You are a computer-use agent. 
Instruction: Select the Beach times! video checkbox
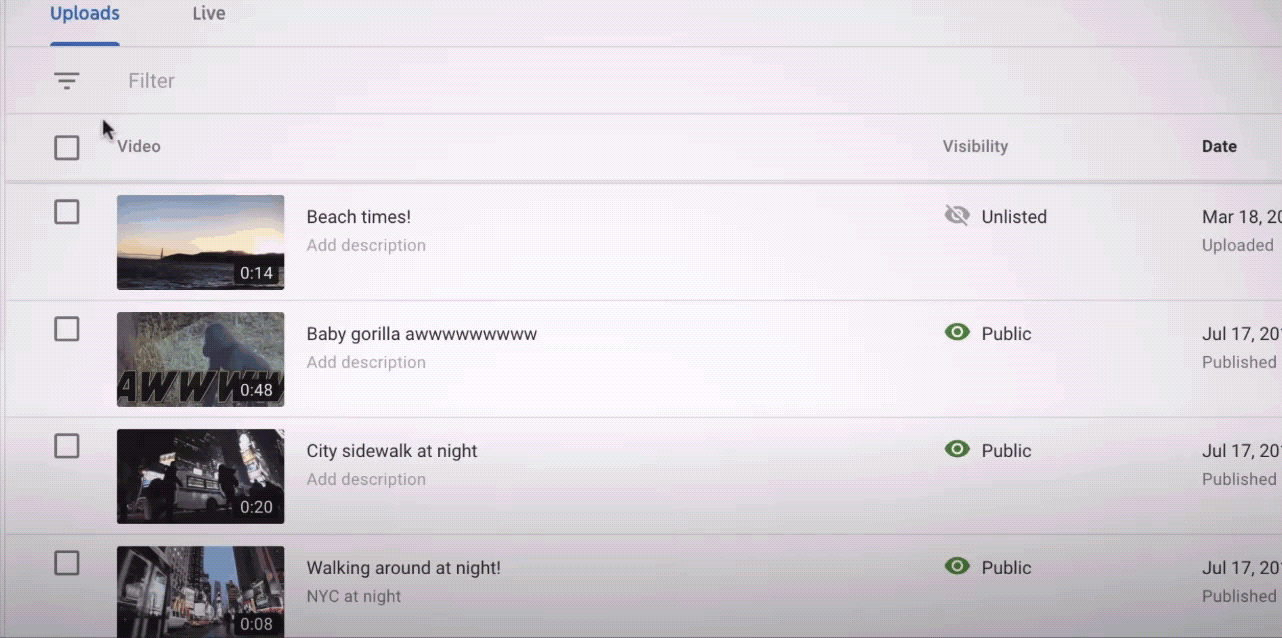point(67,212)
